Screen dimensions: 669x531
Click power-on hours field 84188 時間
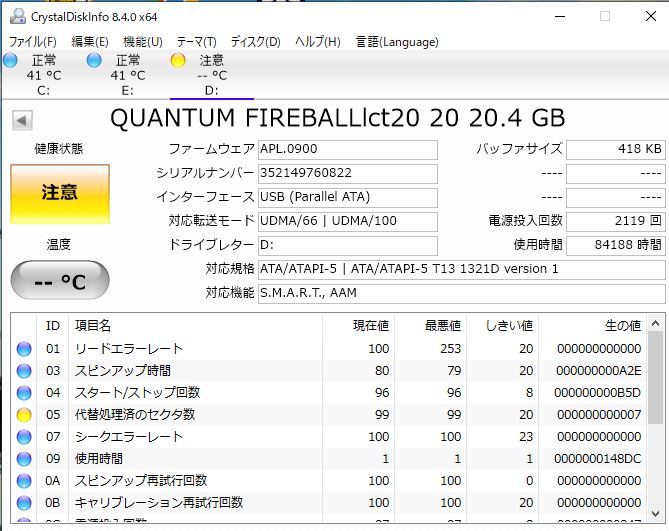click(x=616, y=245)
